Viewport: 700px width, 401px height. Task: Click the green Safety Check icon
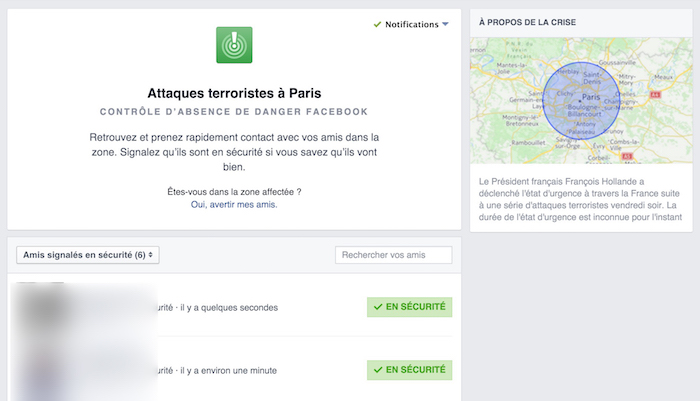[234, 45]
